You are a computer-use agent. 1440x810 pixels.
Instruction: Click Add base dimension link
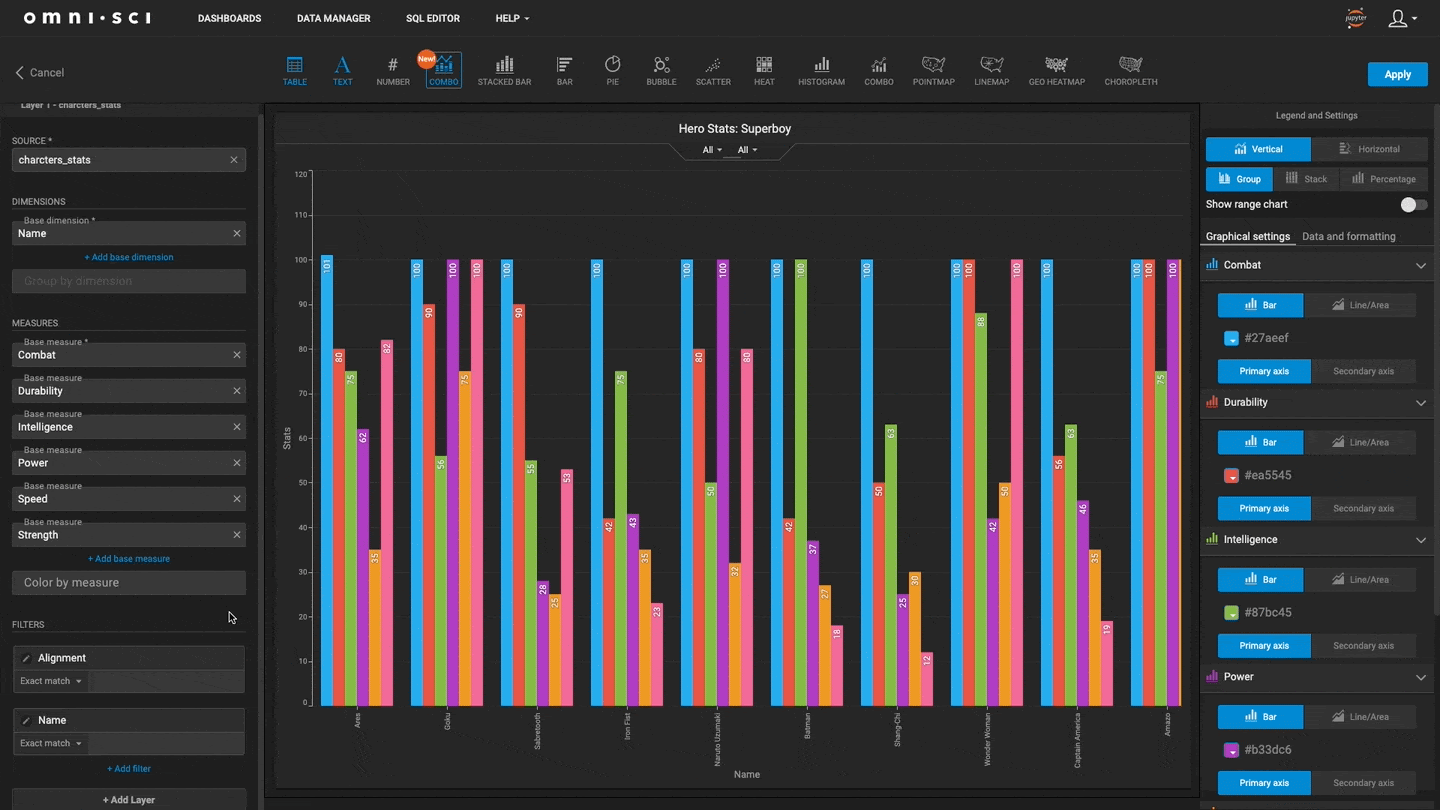tap(129, 257)
